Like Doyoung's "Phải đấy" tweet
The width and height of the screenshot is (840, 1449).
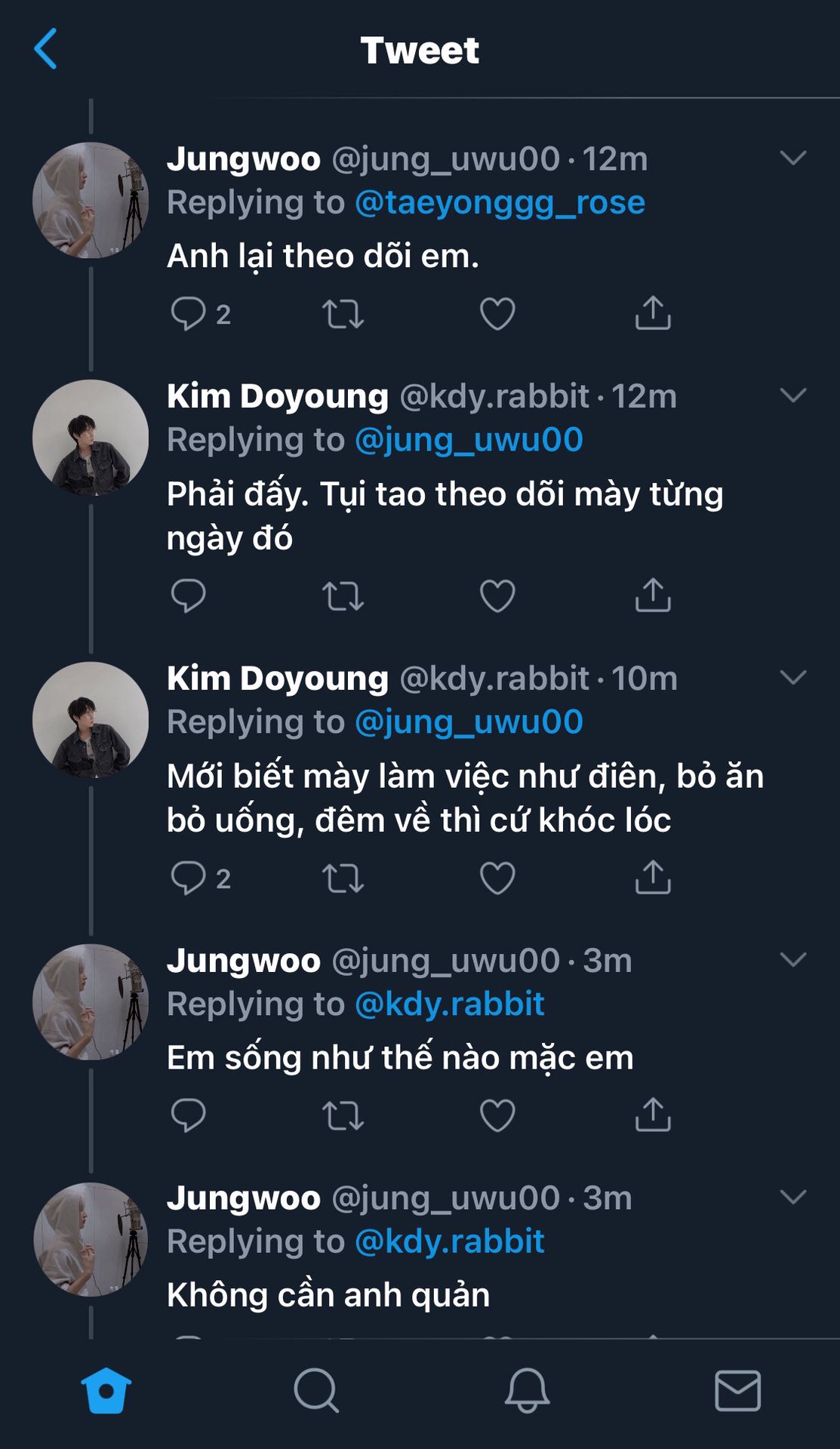(497, 596)
